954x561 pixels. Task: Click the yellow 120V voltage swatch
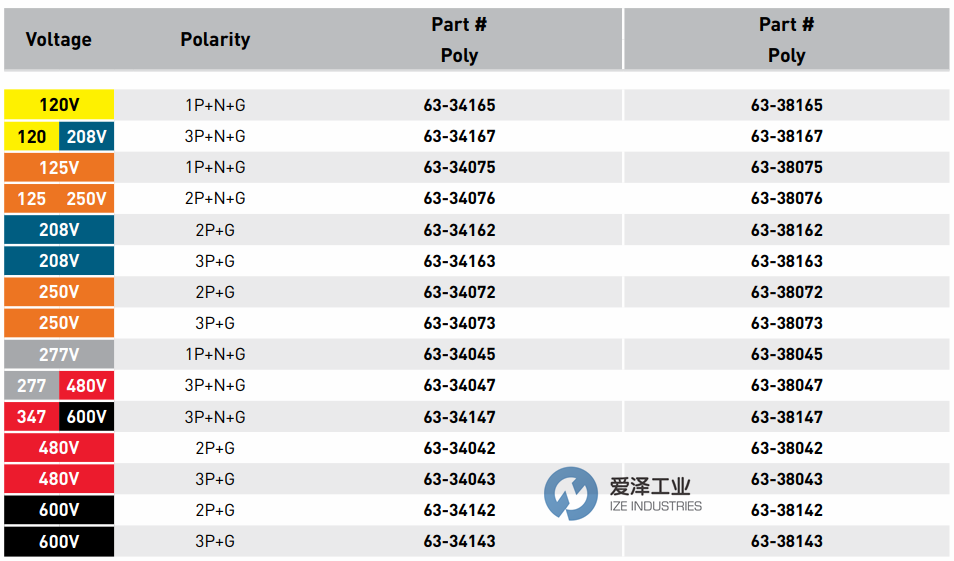pyautogui.click(x=59, y=105)
